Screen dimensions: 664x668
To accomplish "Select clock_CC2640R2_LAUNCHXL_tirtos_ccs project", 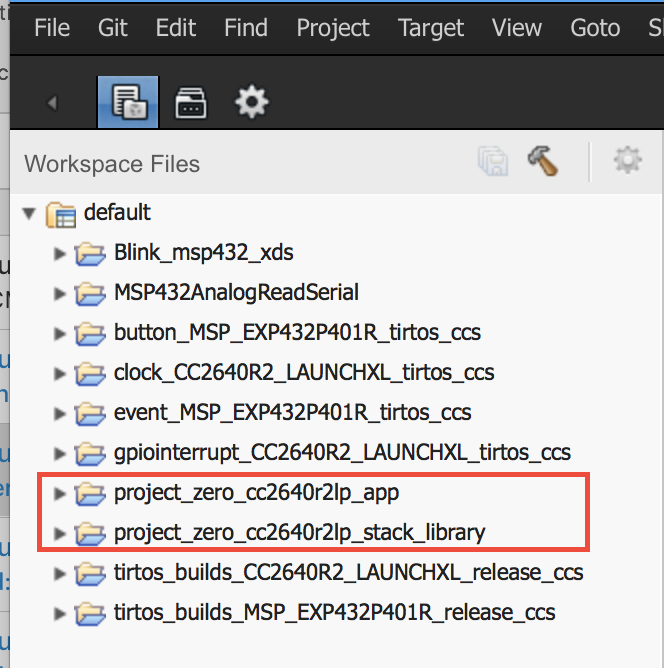I will point(304,373).
